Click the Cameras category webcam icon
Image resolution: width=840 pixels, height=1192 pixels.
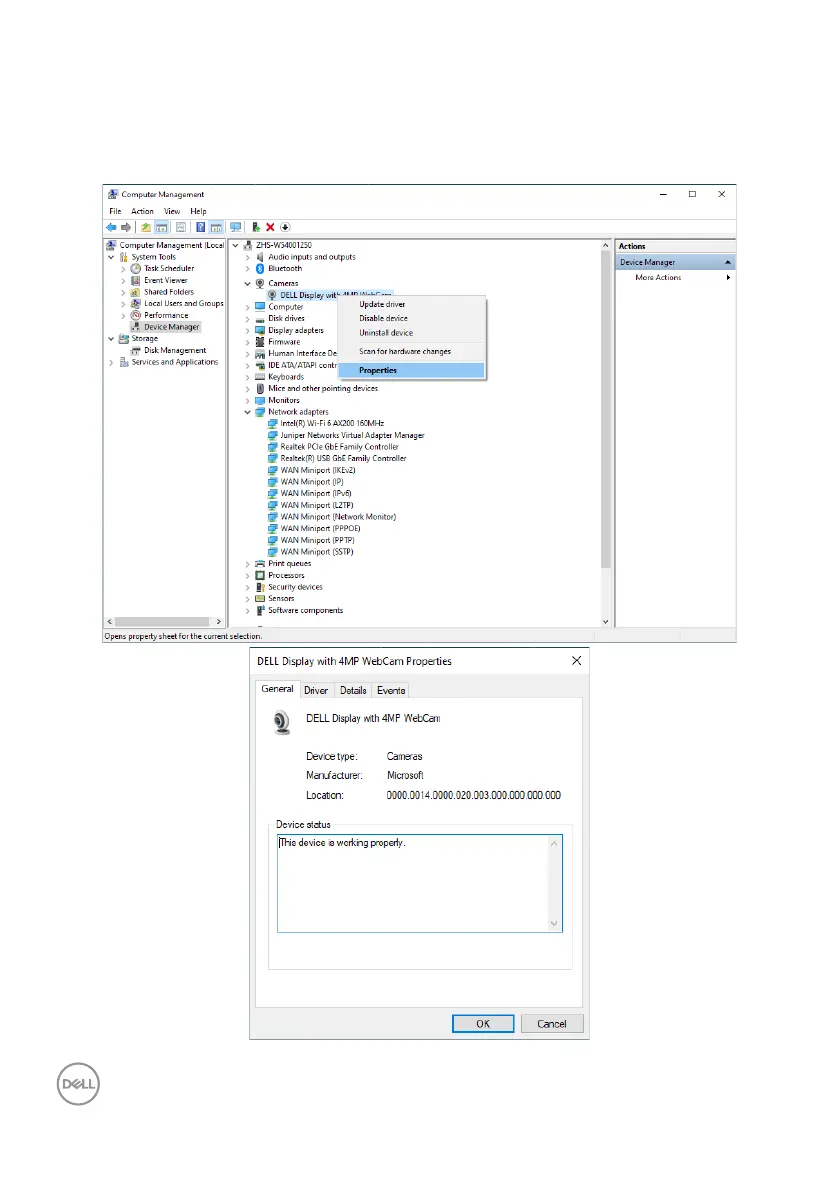pyautogui.click(x=260, y=284)
